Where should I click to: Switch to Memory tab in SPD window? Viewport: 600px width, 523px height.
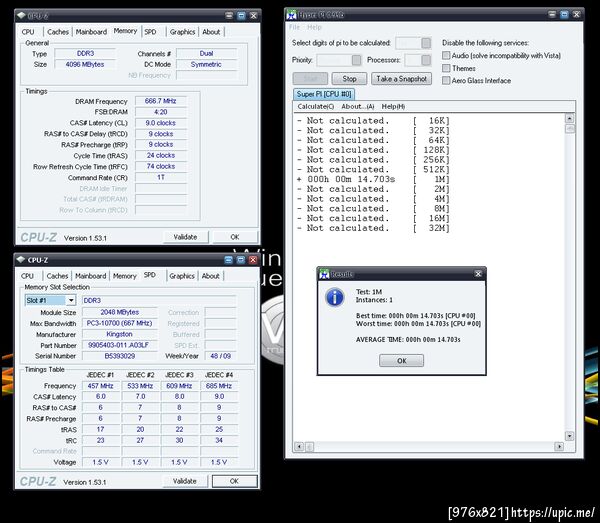[124, 276]
